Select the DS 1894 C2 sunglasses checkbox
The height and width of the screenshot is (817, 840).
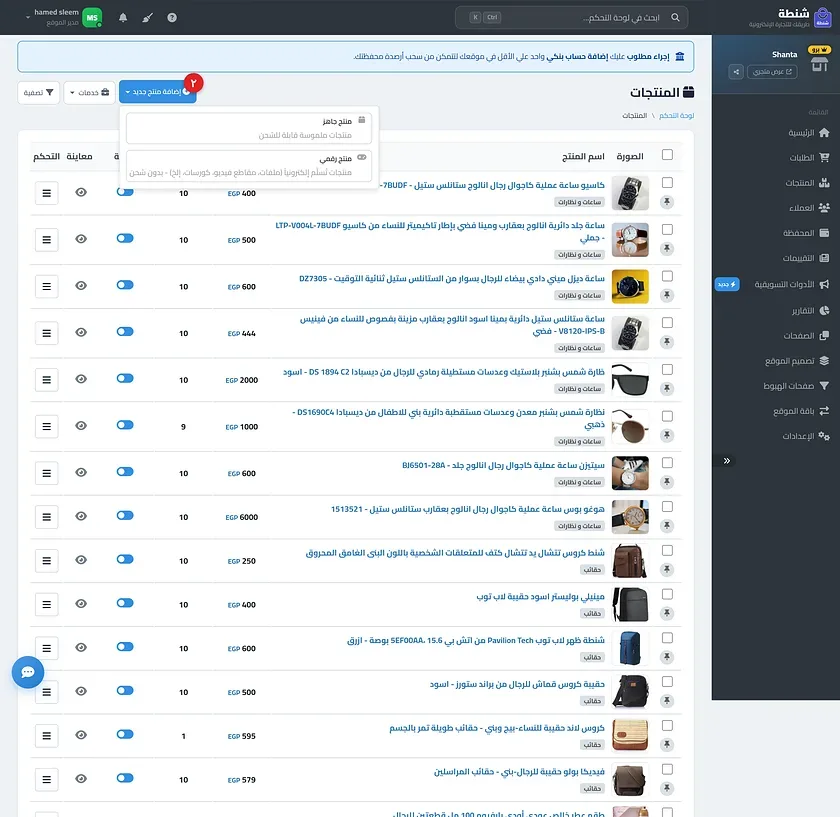tap(667, 370)
